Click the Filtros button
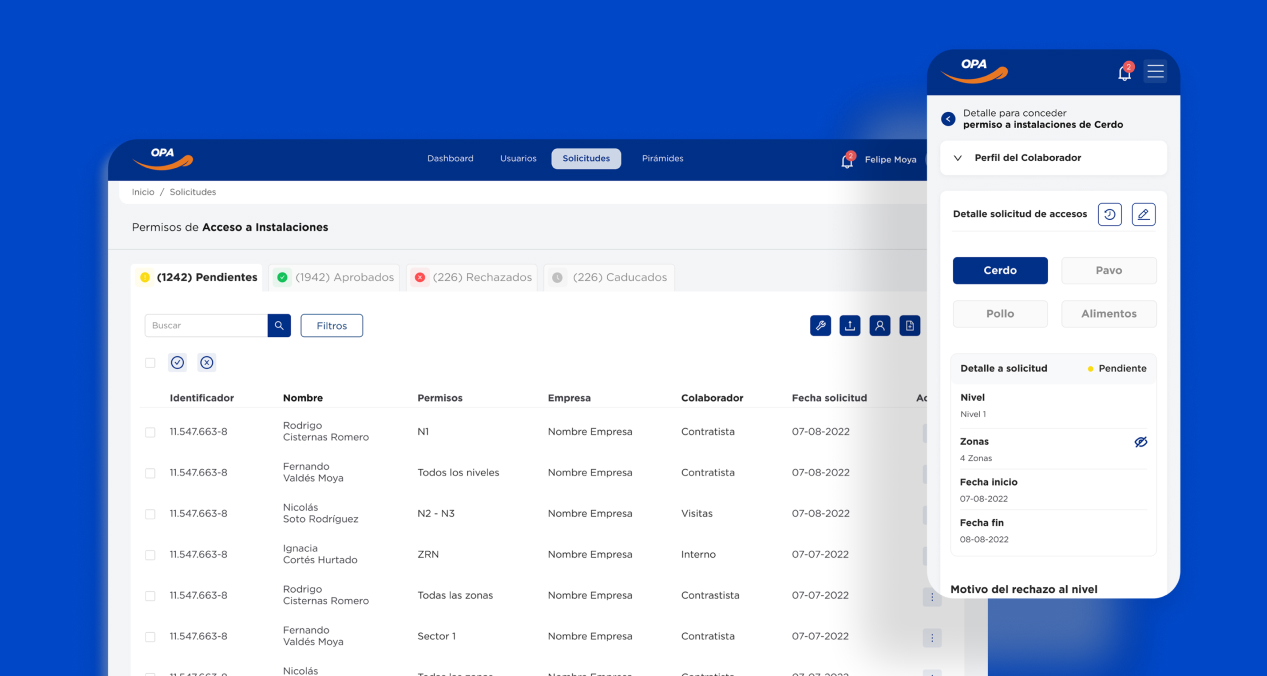Image resolution: width=1267 pixels, height=676 pixels. [331, 326]
